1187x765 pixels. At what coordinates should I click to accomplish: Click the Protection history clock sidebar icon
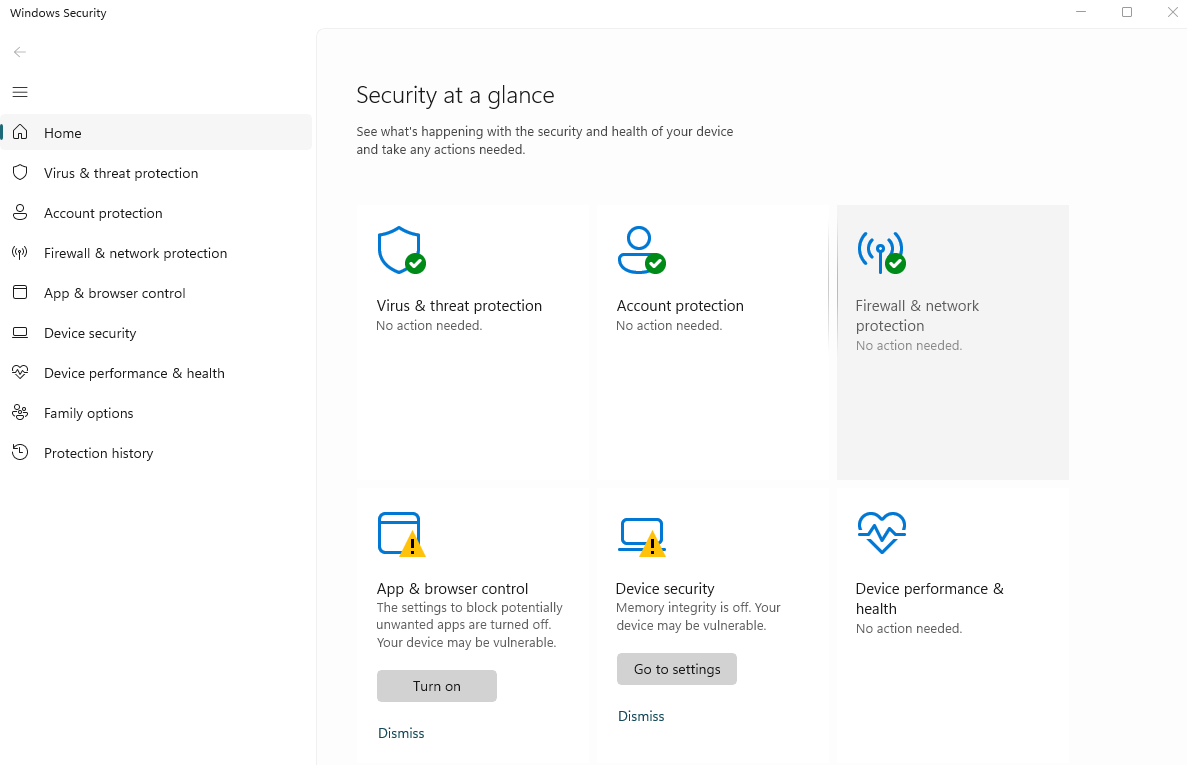pyautogui.click(x=19, y=453)
